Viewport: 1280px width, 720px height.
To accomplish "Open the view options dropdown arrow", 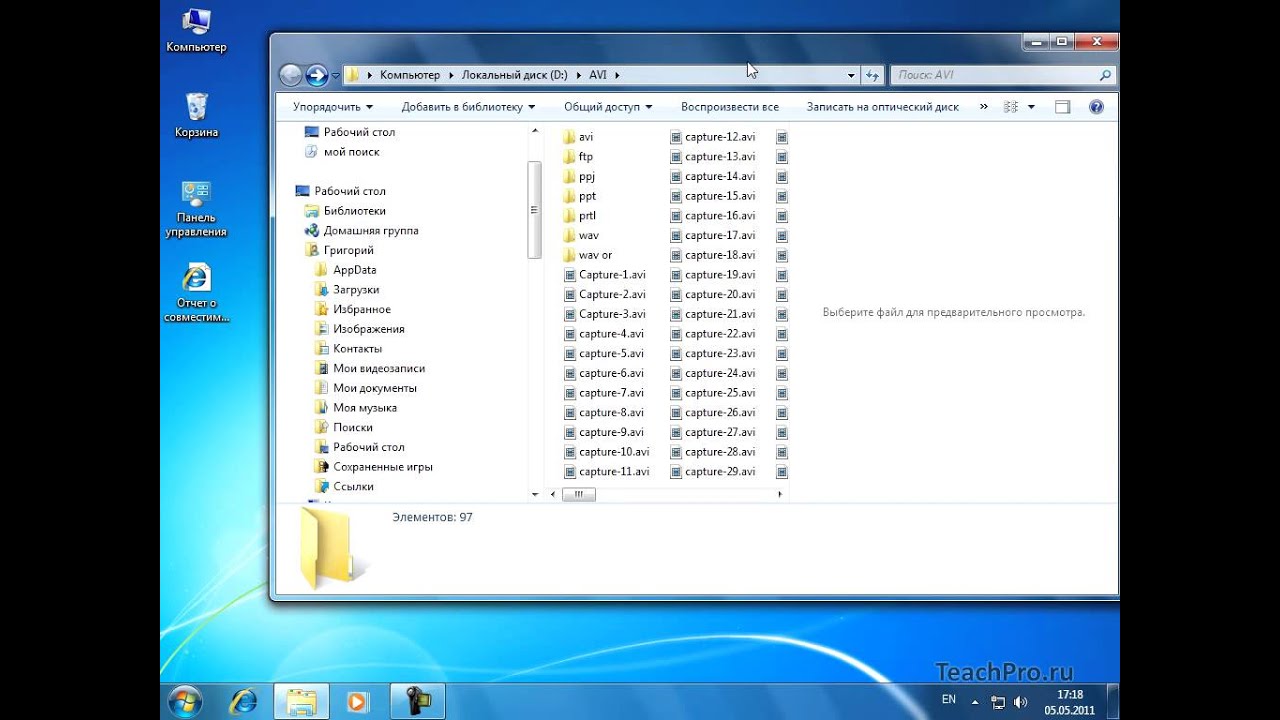I will [1031, 107].
